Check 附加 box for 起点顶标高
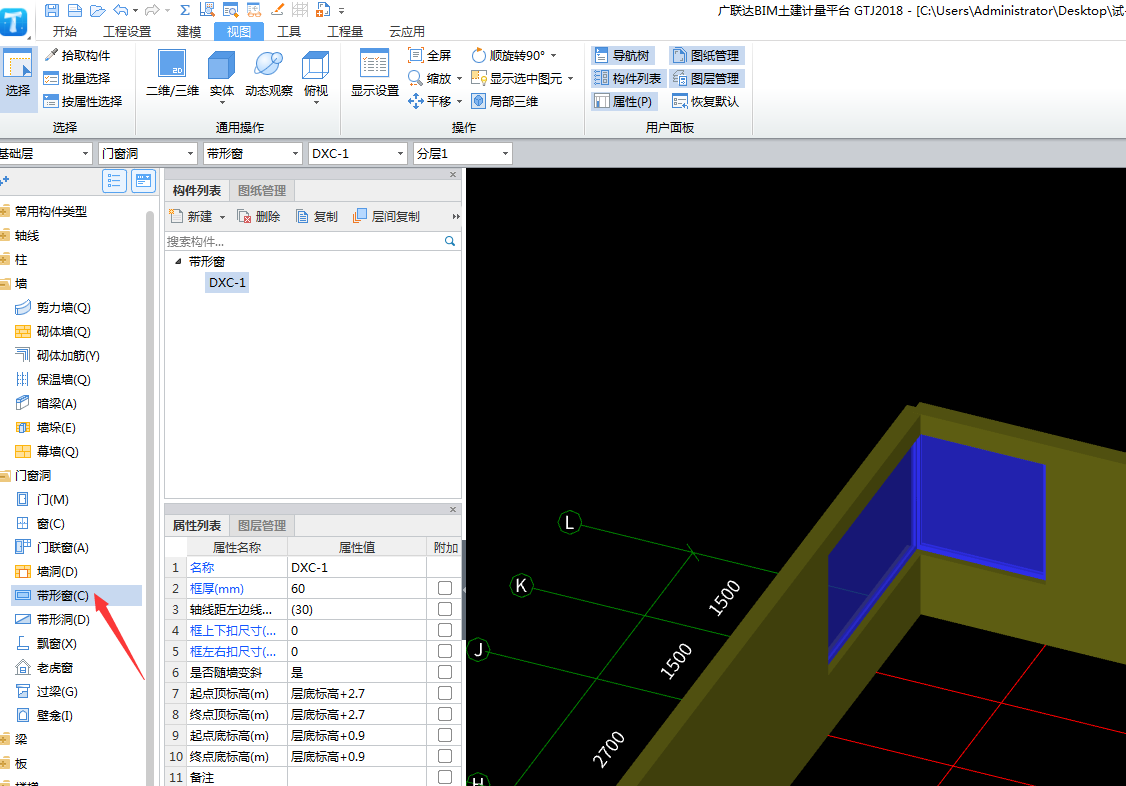This screenshot has width=1126, height=786. [445, 693]
